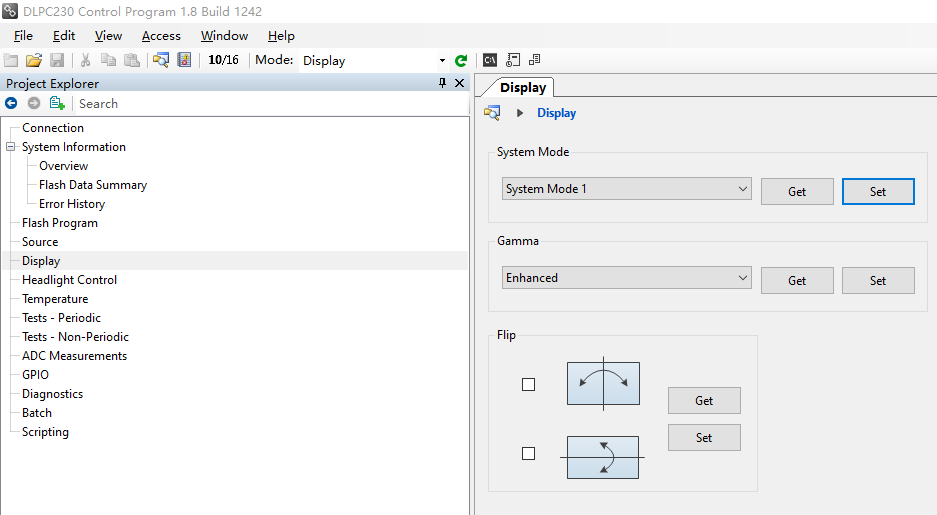This screenshot has height=515, width=937.
Task: Select Overview in the tree
Action: click(63, 165)
